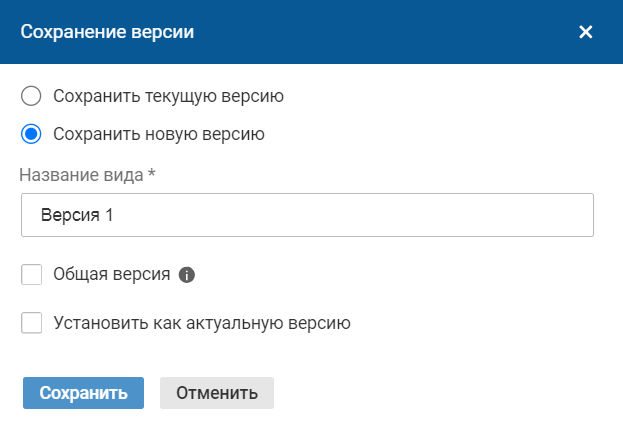This screenshot has width=623, height=429.
Task: Close the Сохранение версии dialog with X
Action: tap(586, 32)
